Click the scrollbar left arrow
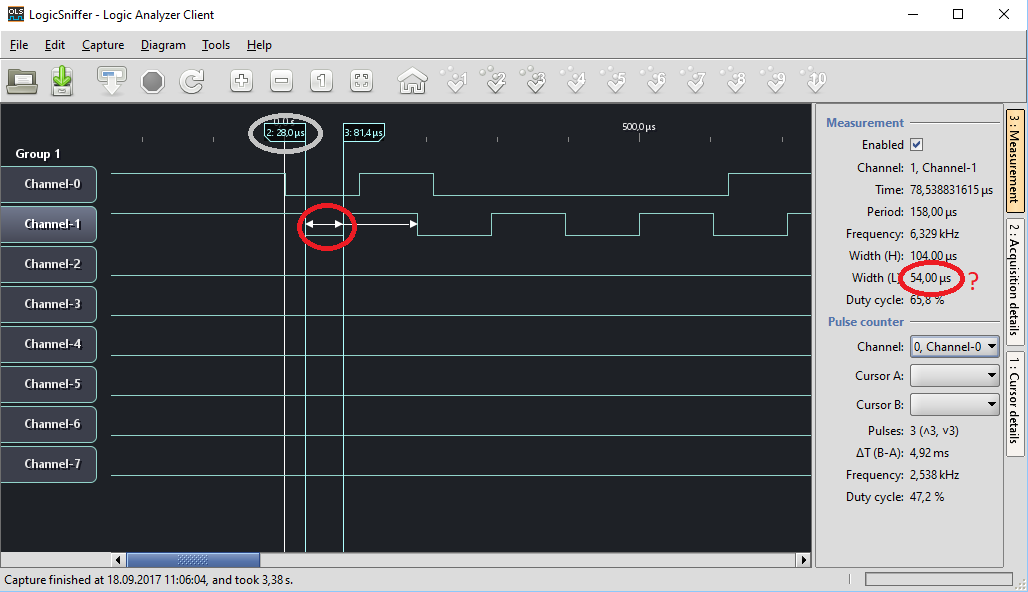The height and width of the screenshot is (592, 1028). [x=118, y=560]
